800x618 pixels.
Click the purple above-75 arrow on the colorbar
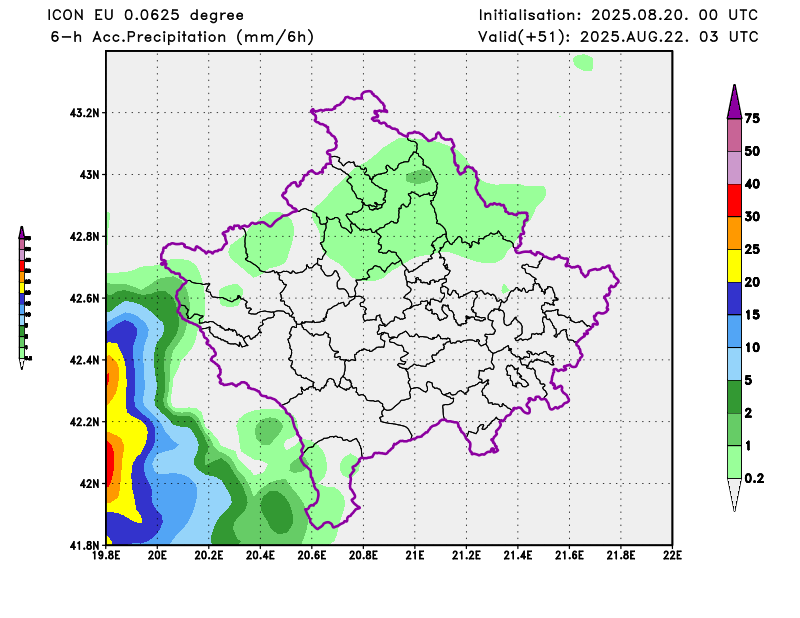click(734, 102)
